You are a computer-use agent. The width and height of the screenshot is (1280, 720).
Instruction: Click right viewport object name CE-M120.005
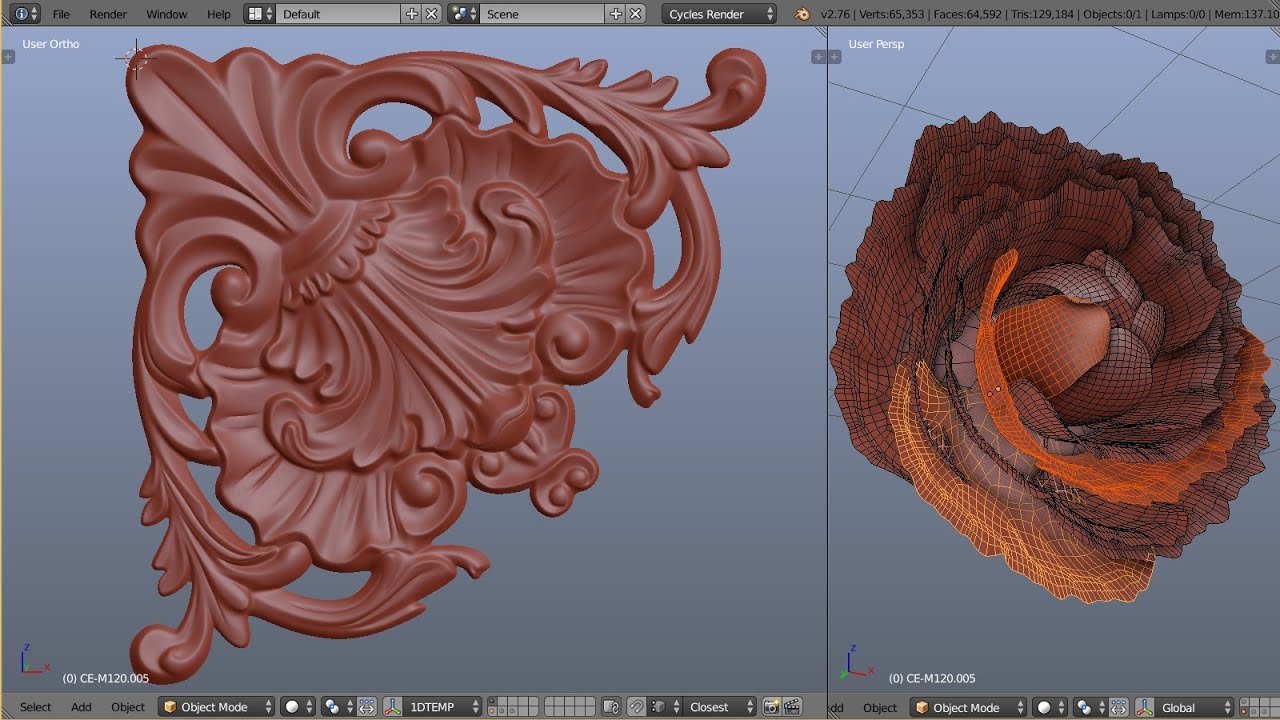[932, 678]
